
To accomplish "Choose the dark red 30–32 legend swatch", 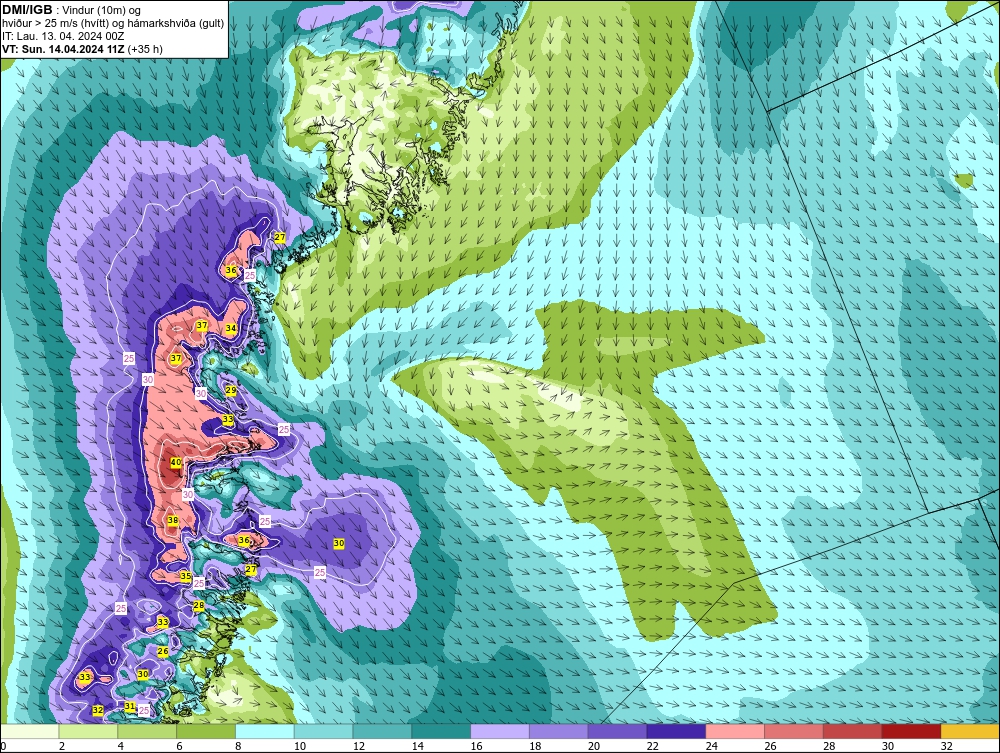I will click(911, 731).
